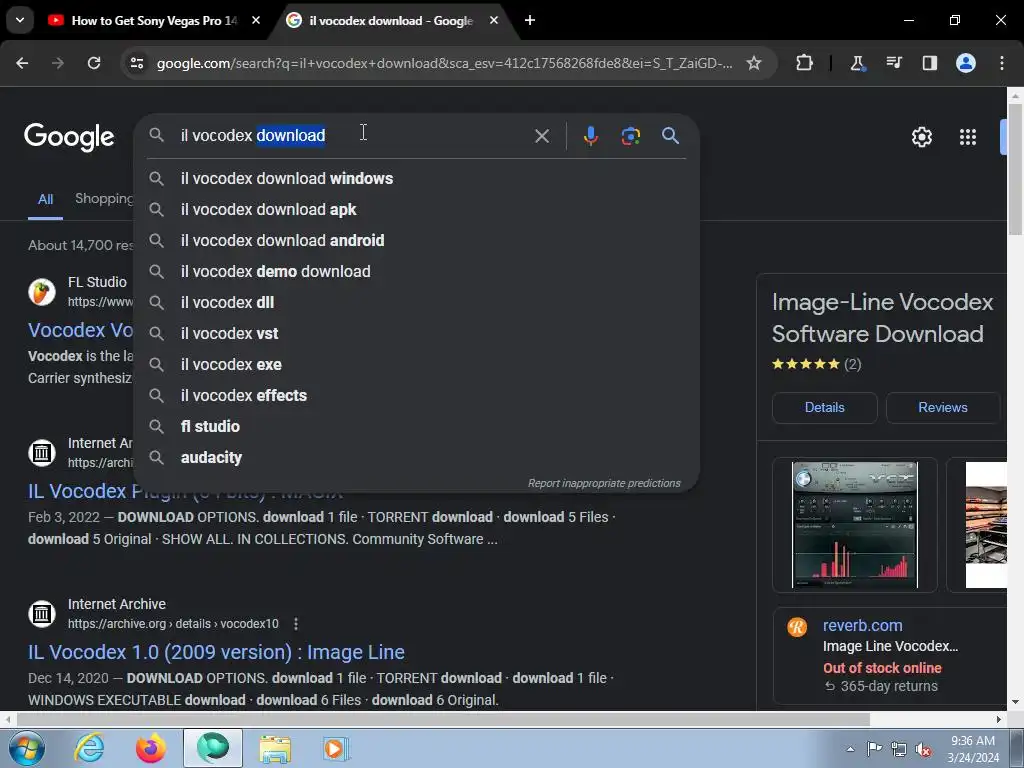Reload the current page

point(94,63)
